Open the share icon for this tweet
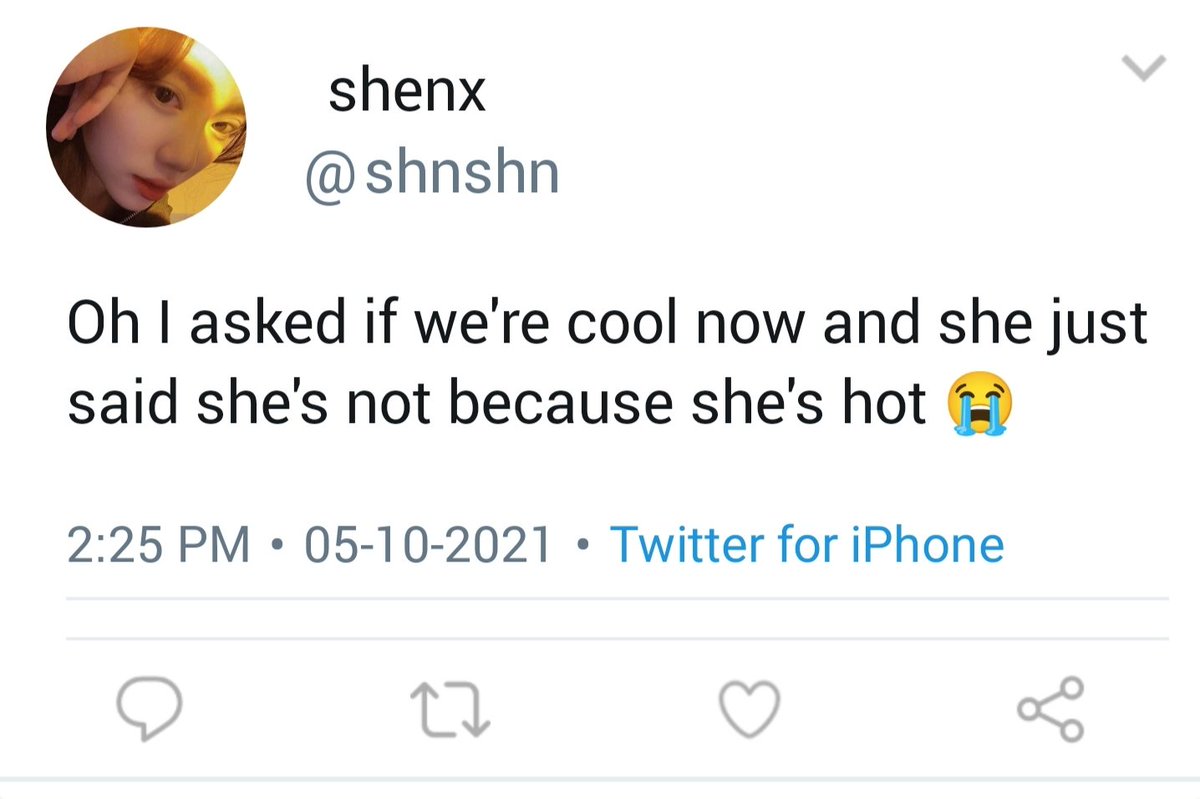The width and height of the screenshot is (1200, 799). click(x=1050, y=709)
